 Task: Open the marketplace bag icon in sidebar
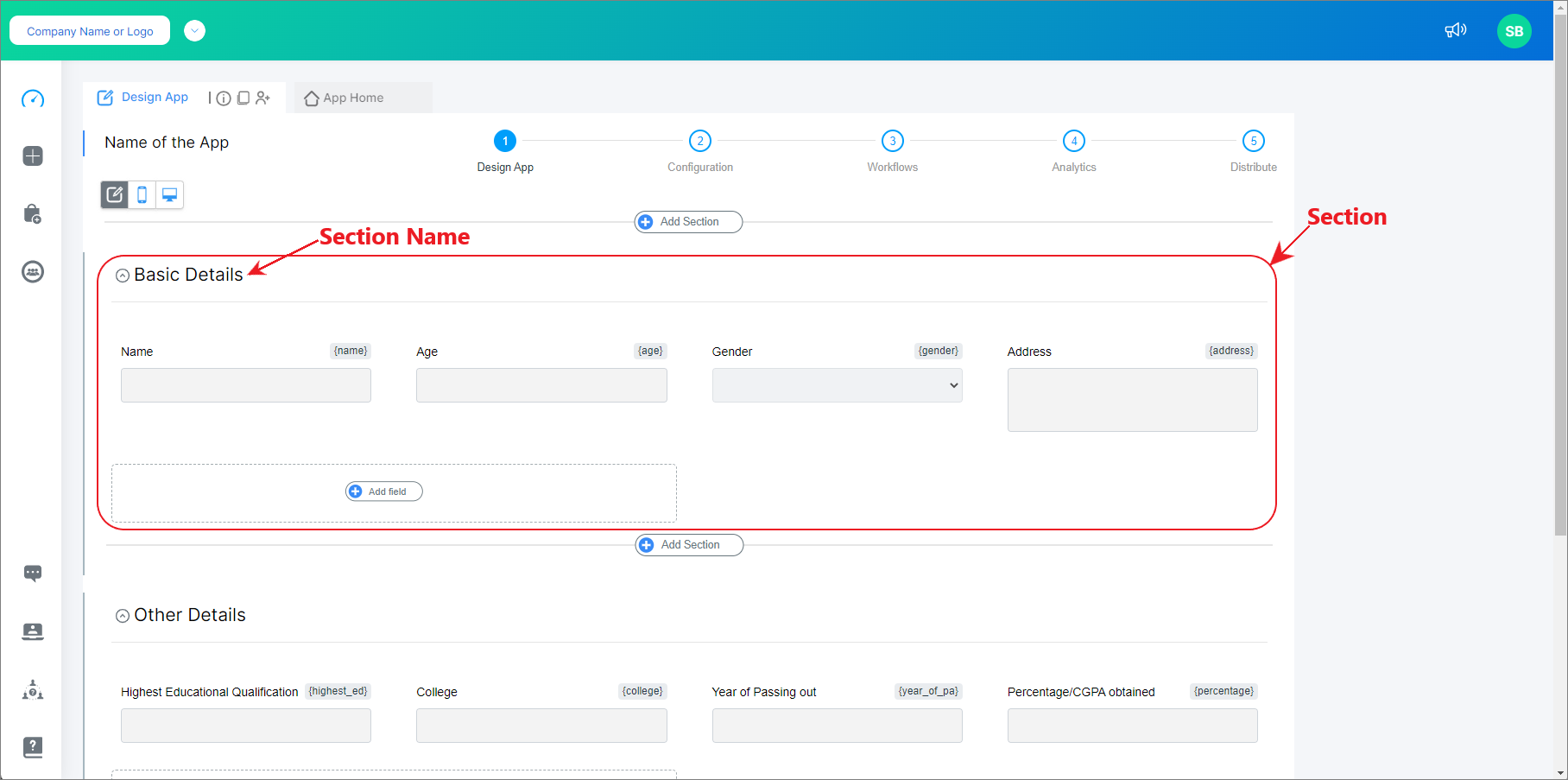point(32,213)
